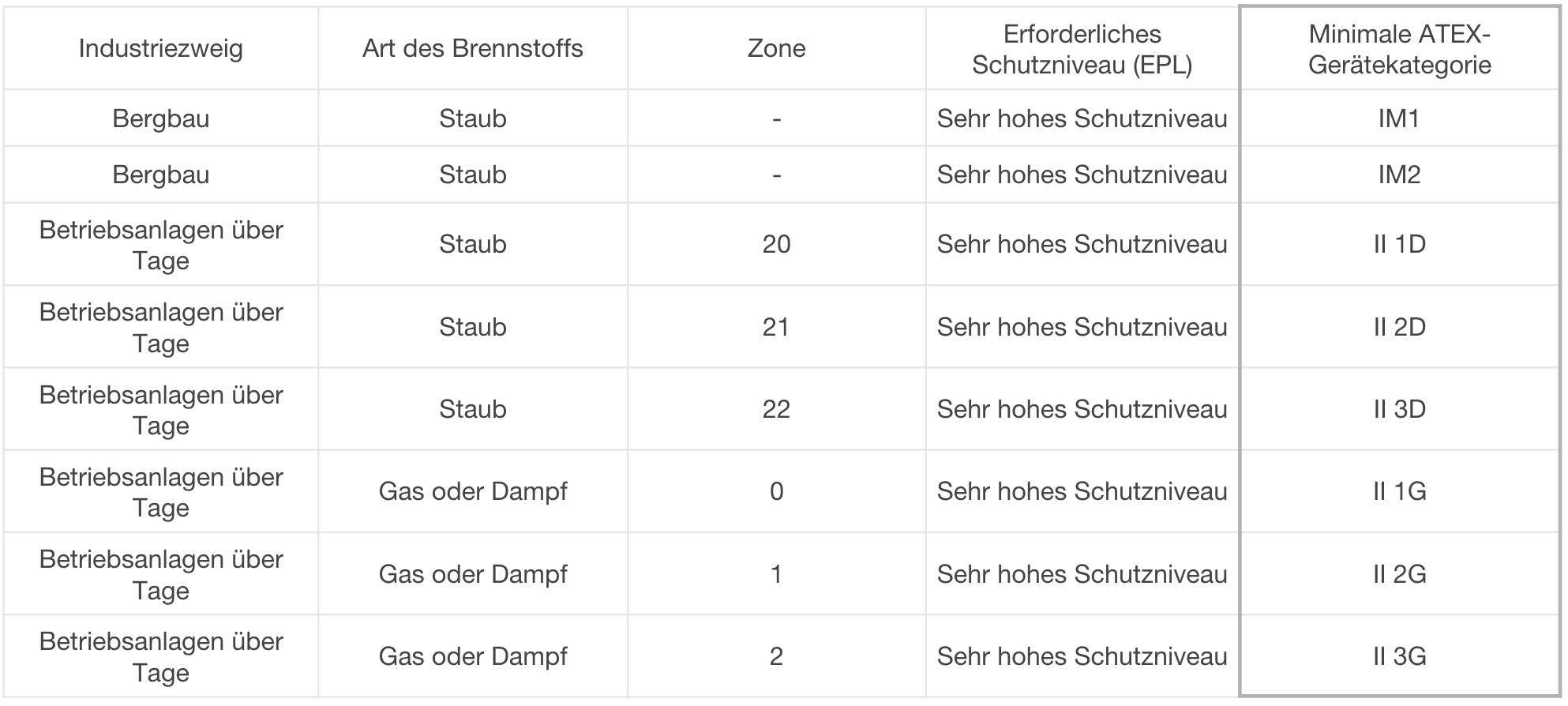Image resolution: width=1568 pixels, height=706 pixels.
Task: Click the IM2 category cell
Action: (x=1399, y=175)
